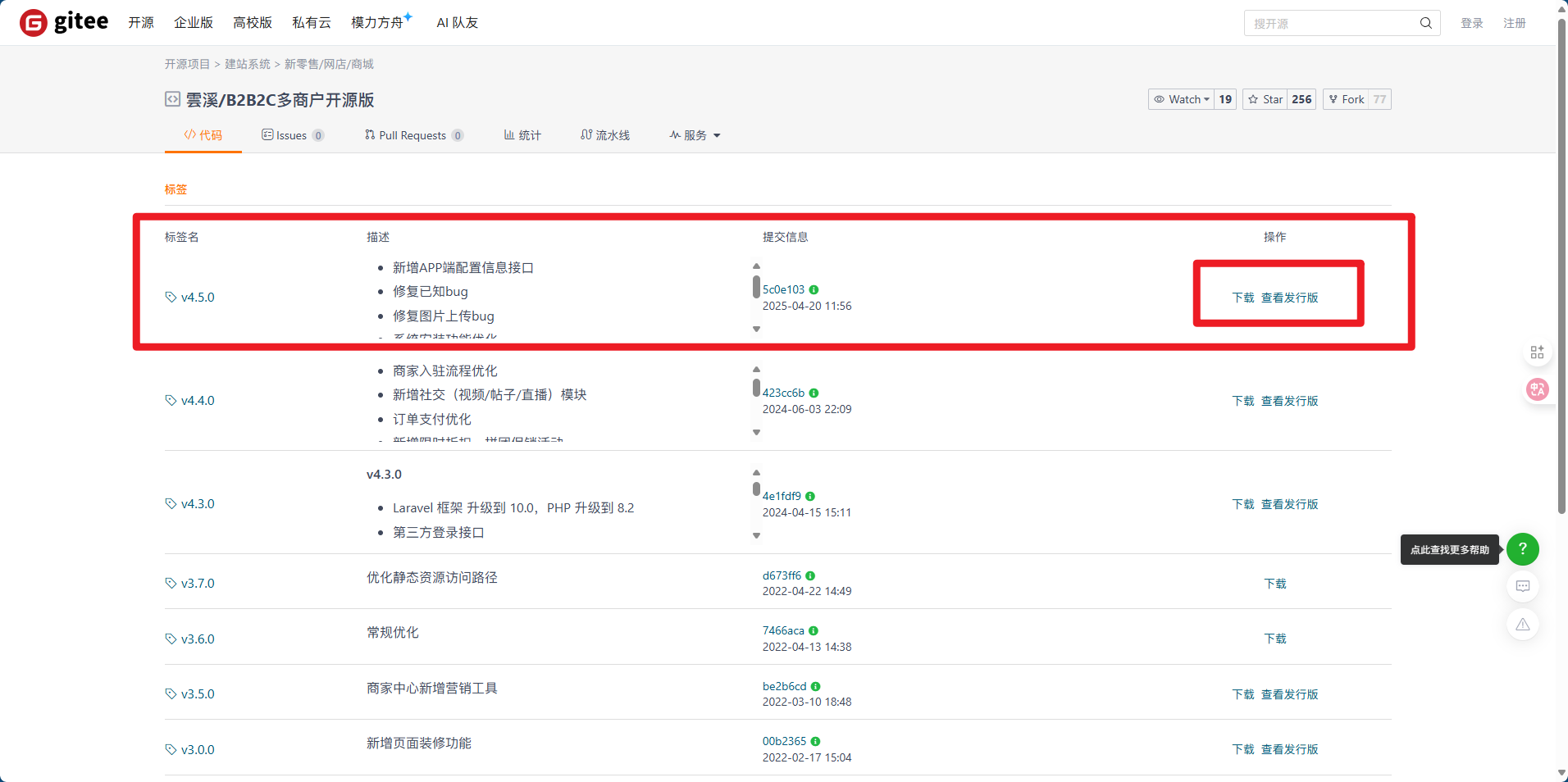Open the feedback chat bubble icon
This screenshot has height=782, width=1568.
[x=1523, y=586]
